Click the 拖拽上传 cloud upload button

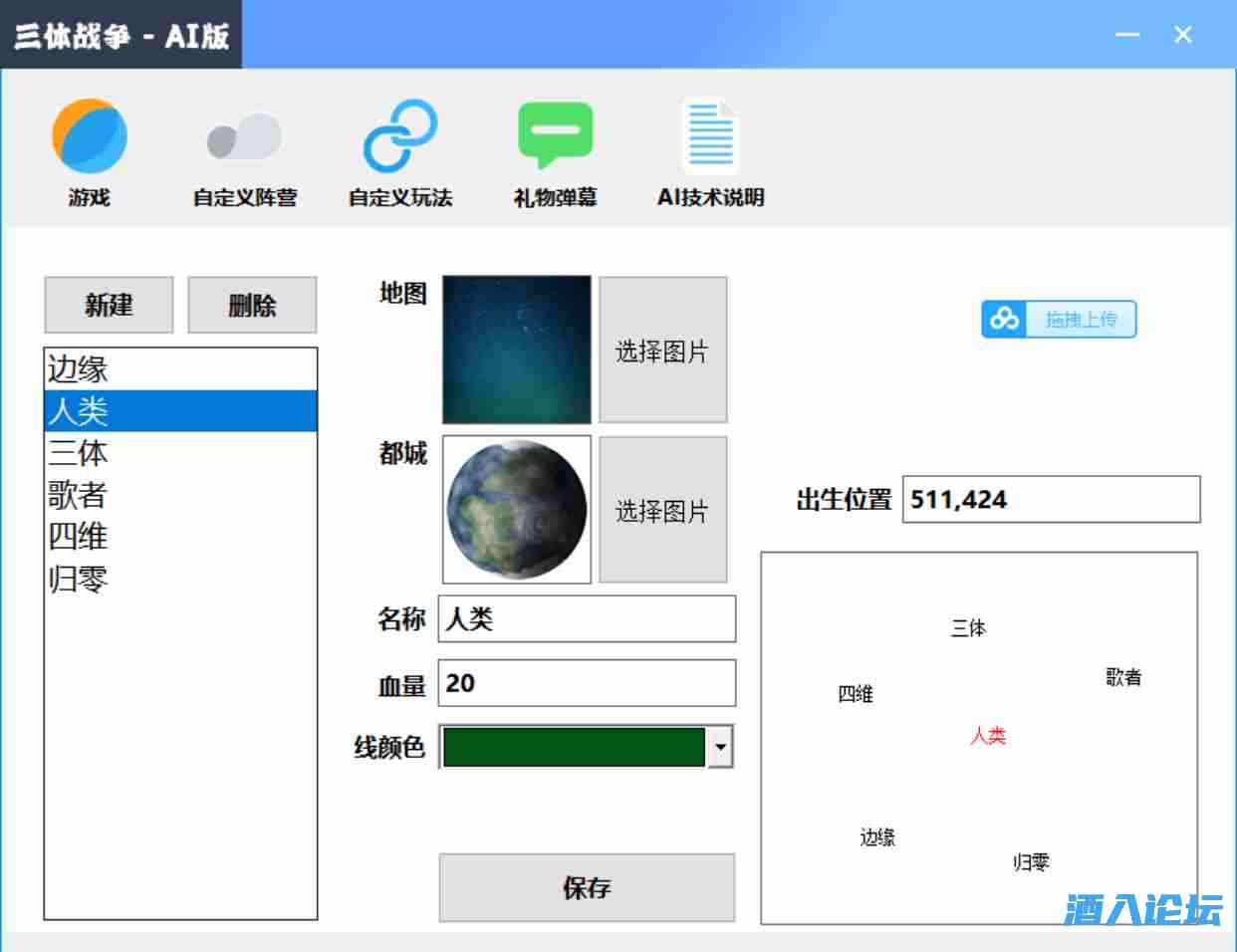(1059, 320)
